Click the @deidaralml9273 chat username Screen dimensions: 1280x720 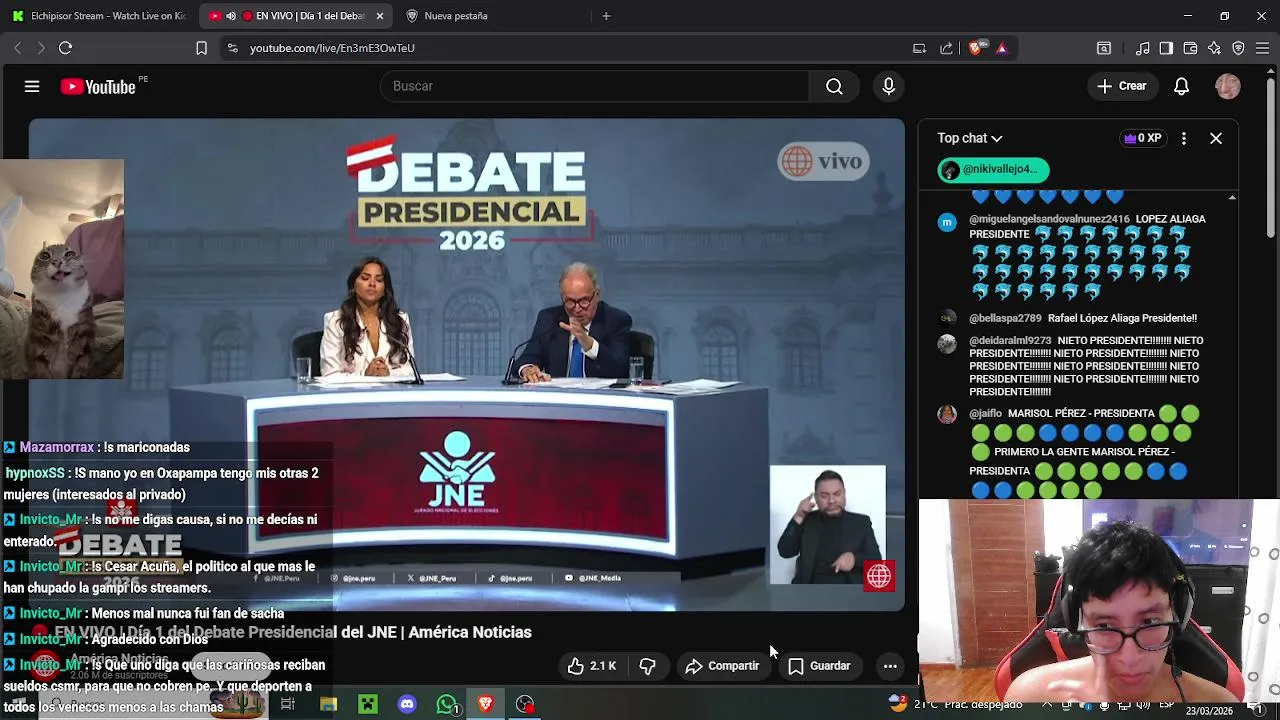pyautogui.click(x=1010, y=341)
